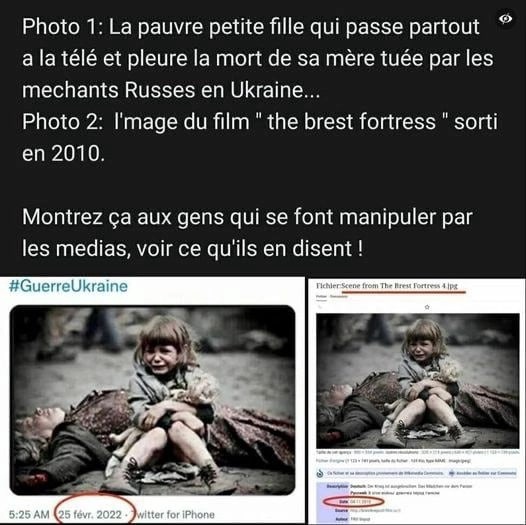The height and width of the screenshot is (525, 526).
Task: Open the Twitter for iPhone source link
Action: 173,514
